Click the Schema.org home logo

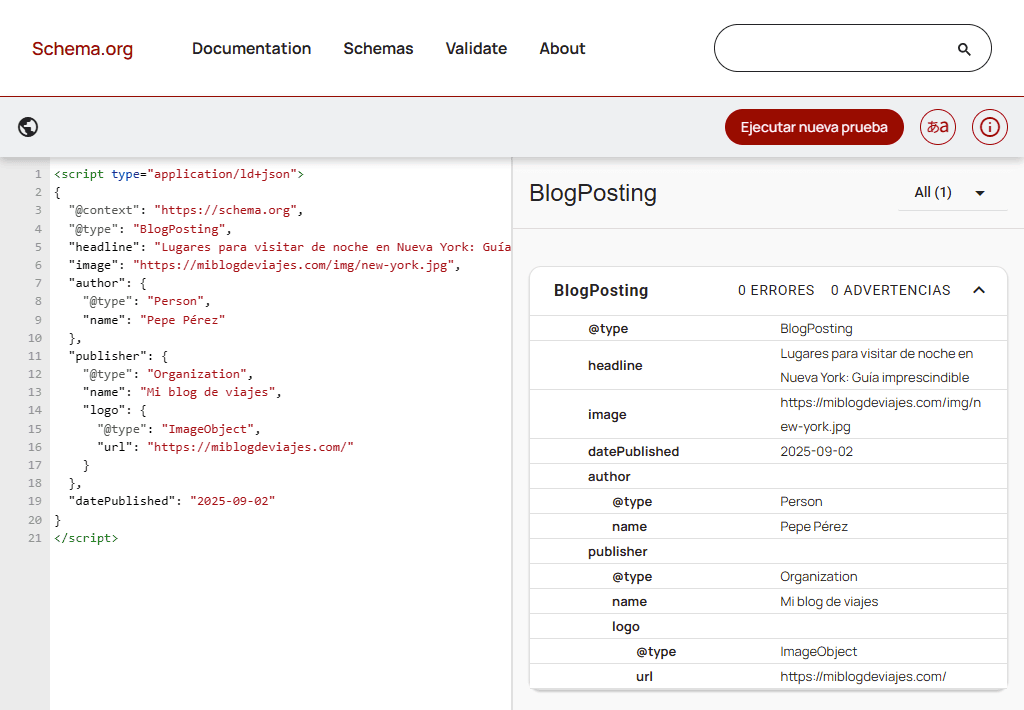[82, 49]
